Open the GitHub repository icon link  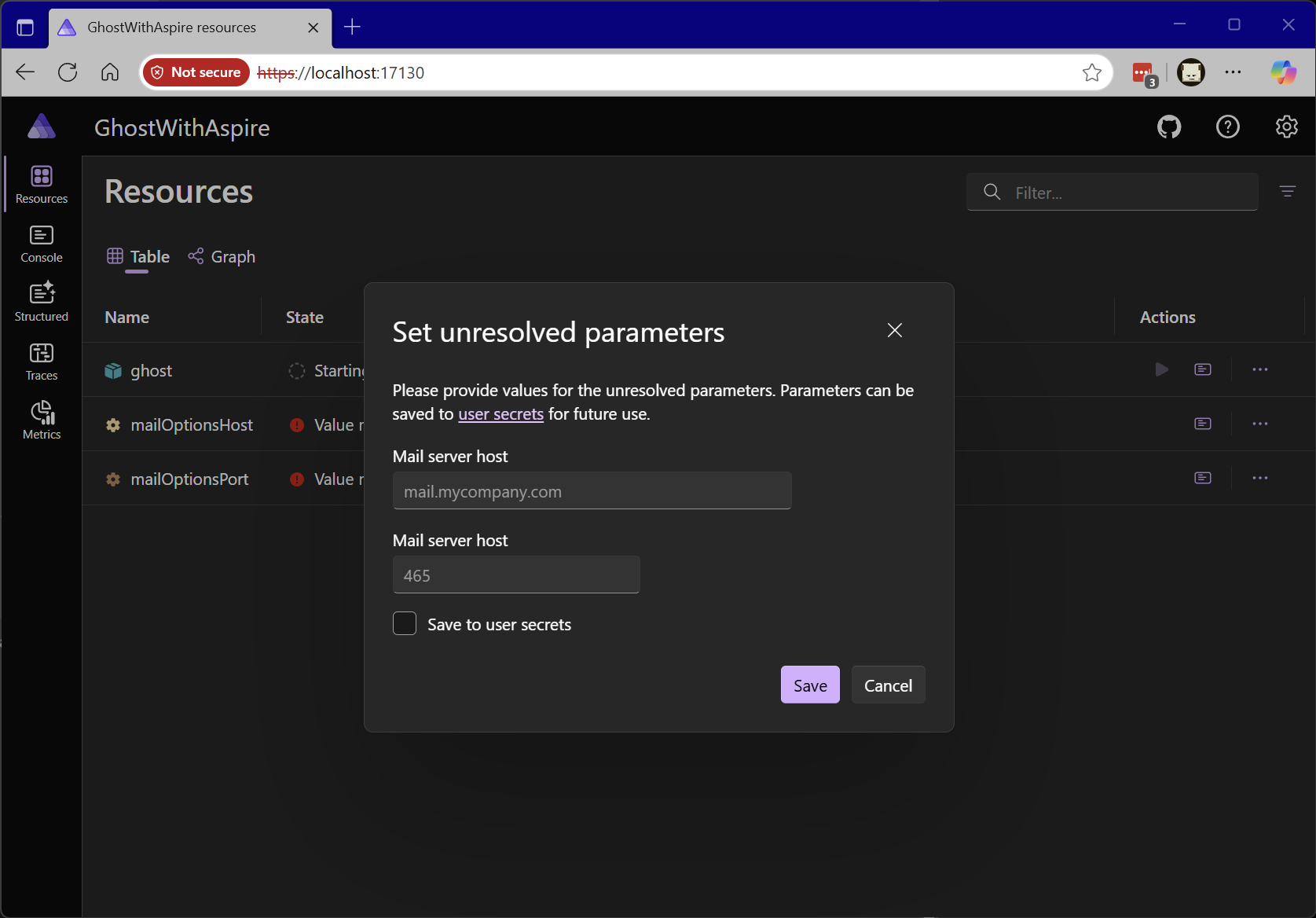tap(1169, 127)
